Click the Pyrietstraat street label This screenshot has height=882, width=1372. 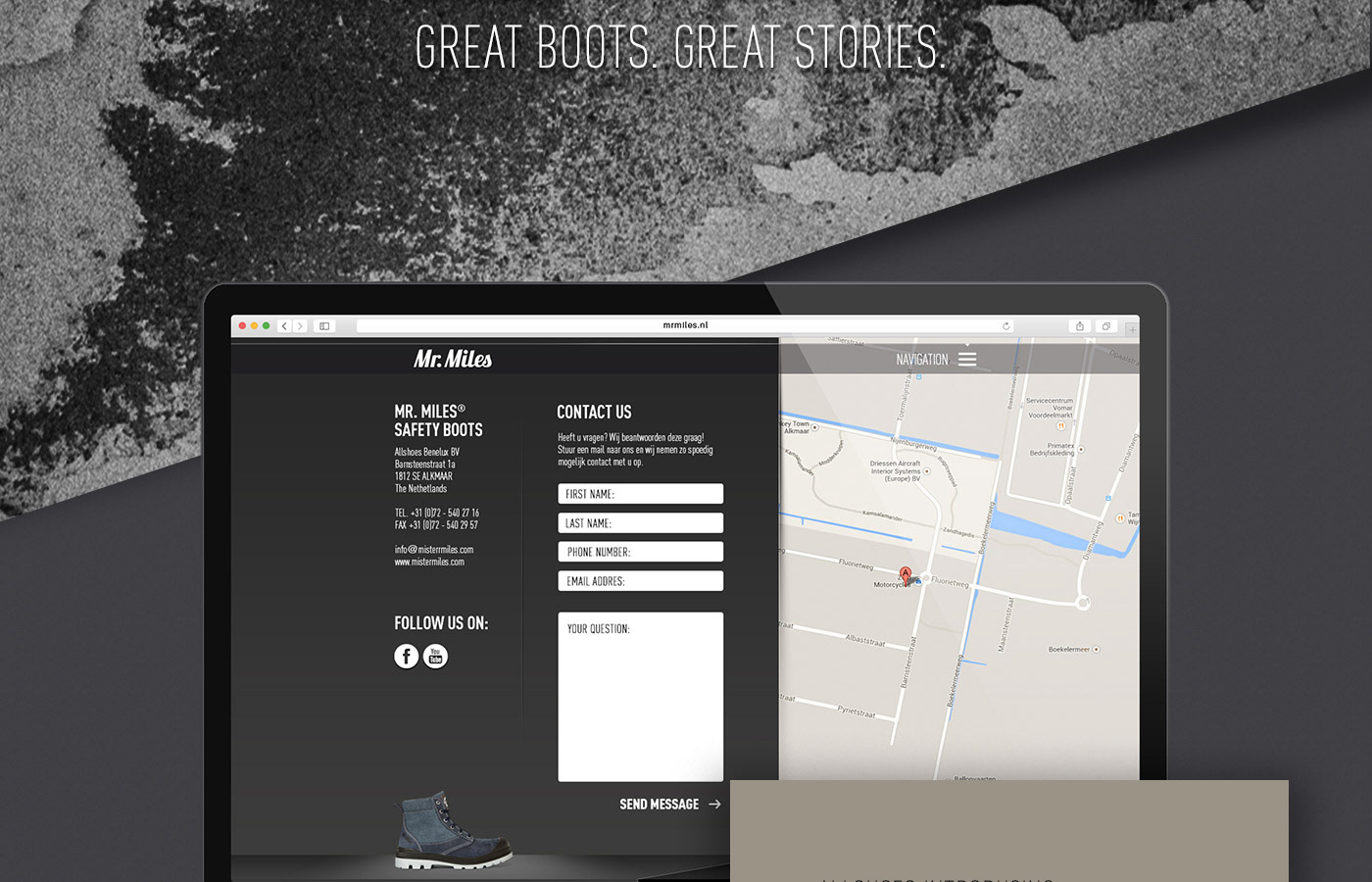pyautogui.click(x=856, y=711)
